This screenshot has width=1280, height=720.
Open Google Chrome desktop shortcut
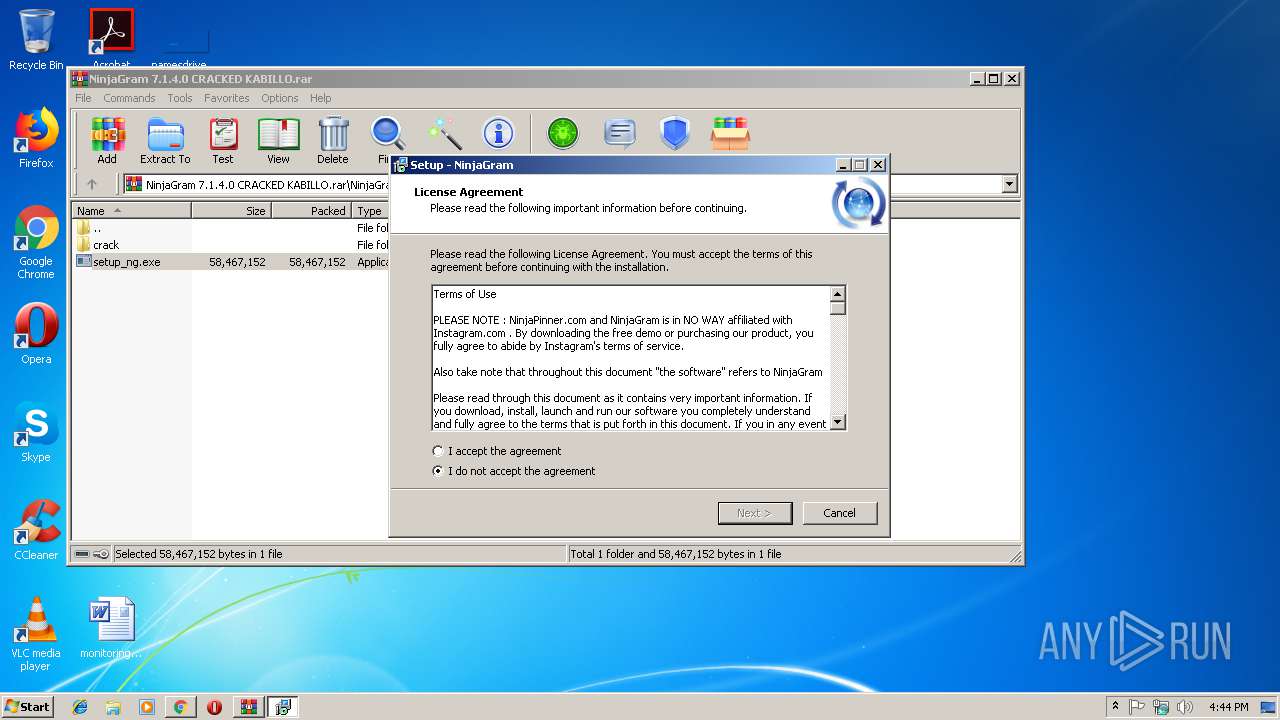(x=36, y=242)
